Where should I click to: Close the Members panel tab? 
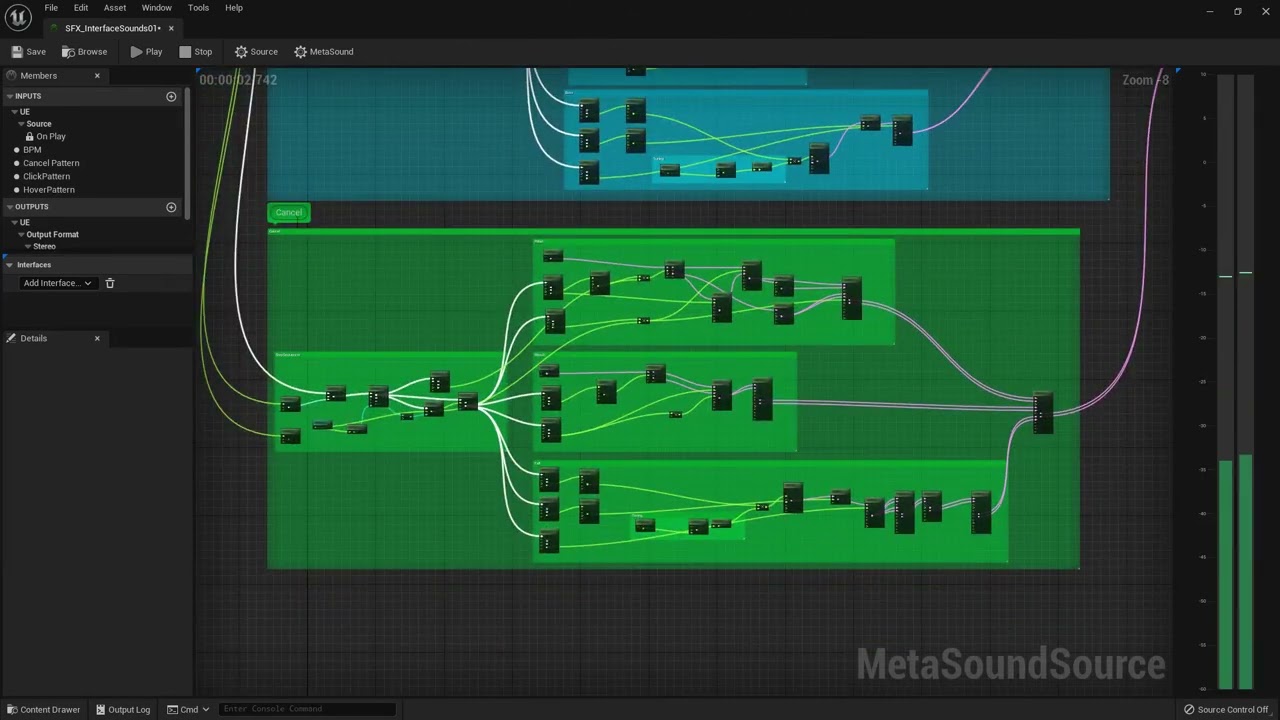click(97, 76)
